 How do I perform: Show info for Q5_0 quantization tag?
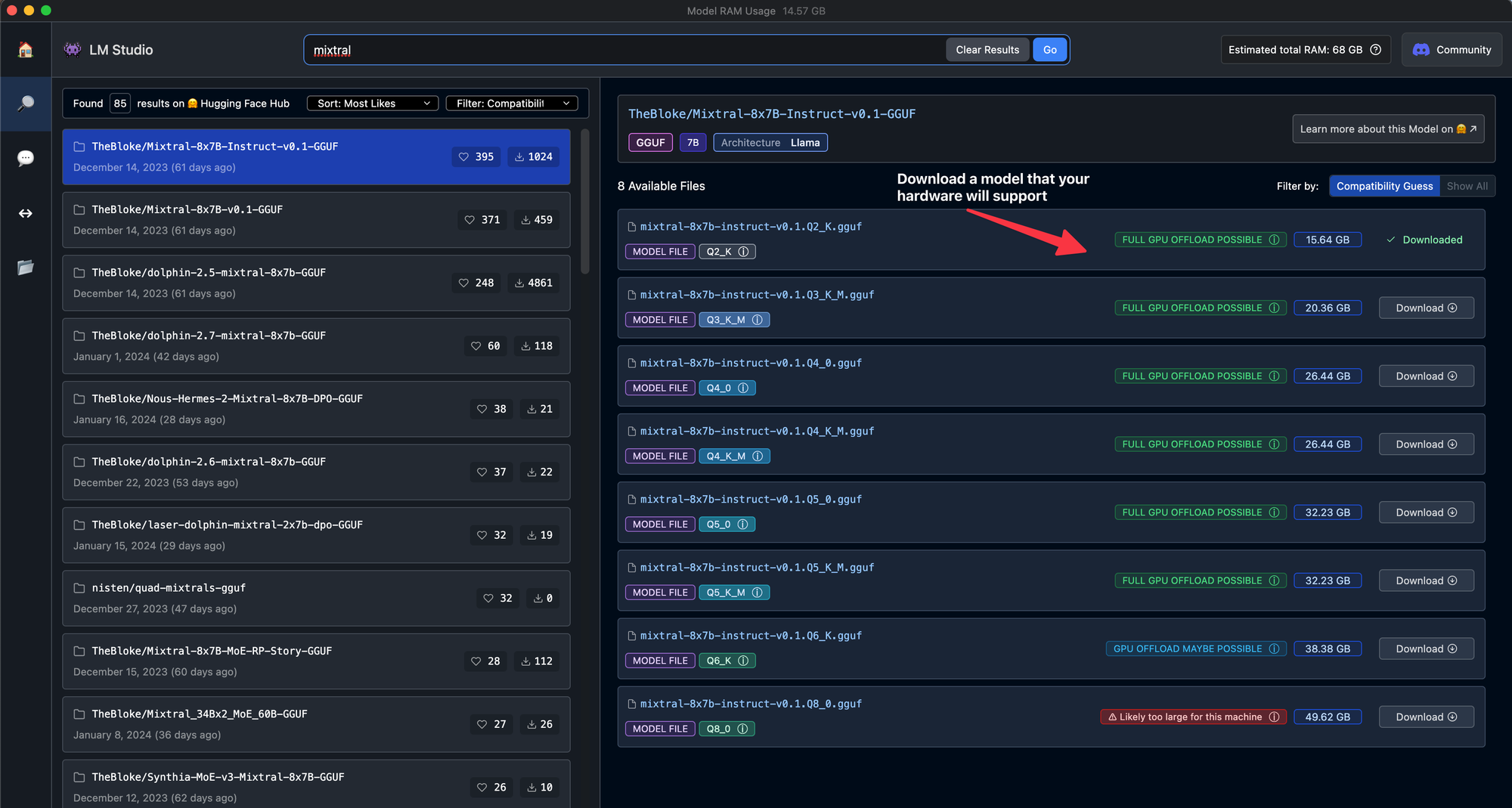pyautogui.click(x=742, y=524)
